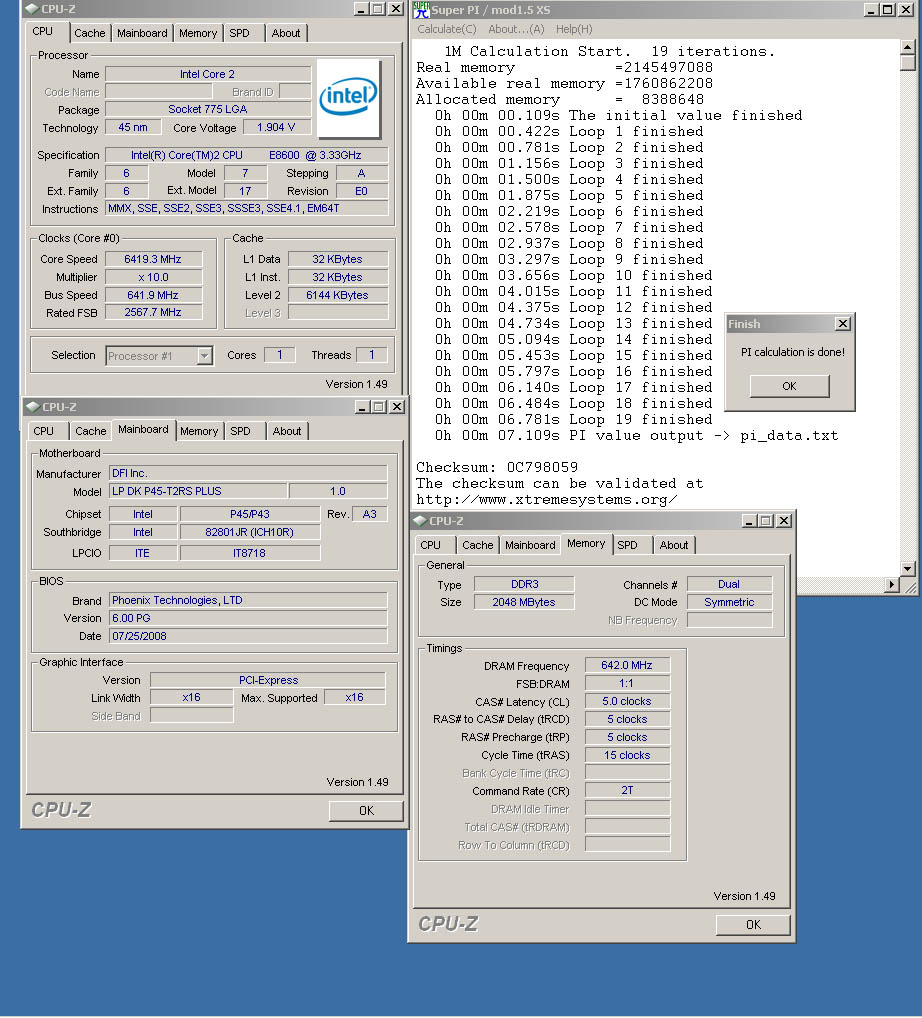Switch to Memory tab in top CPU-Z window

pyautogui.click(x=198, y=33)
